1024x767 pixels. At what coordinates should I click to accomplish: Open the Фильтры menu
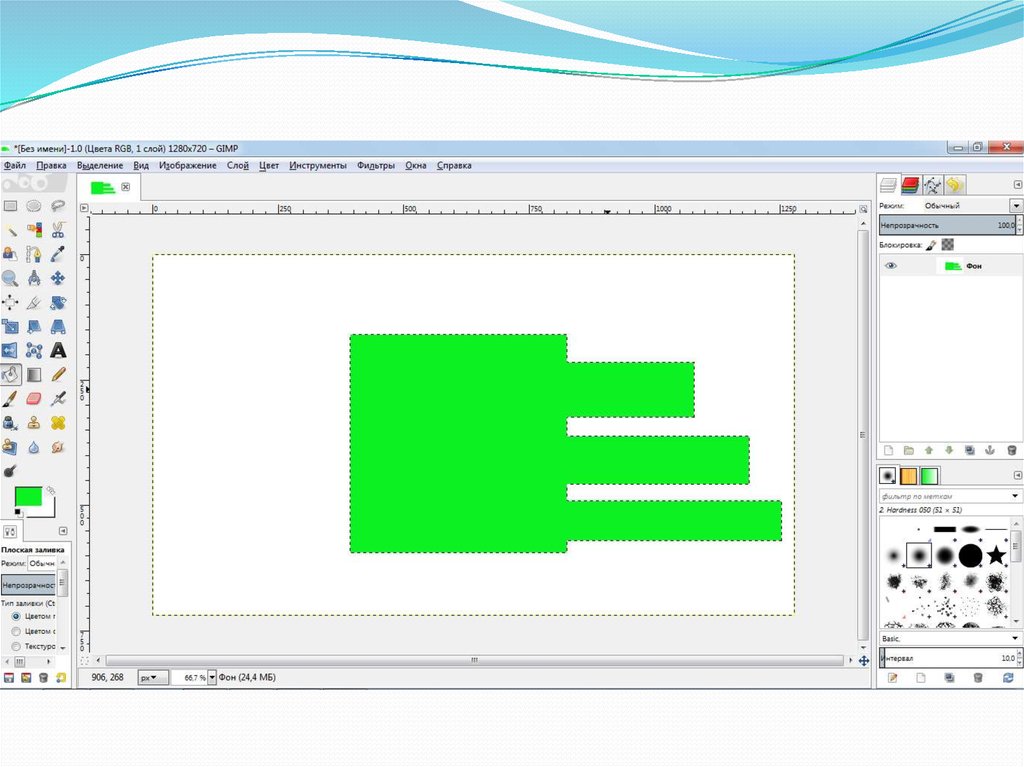pyautogui.click(x=375, y=166)
